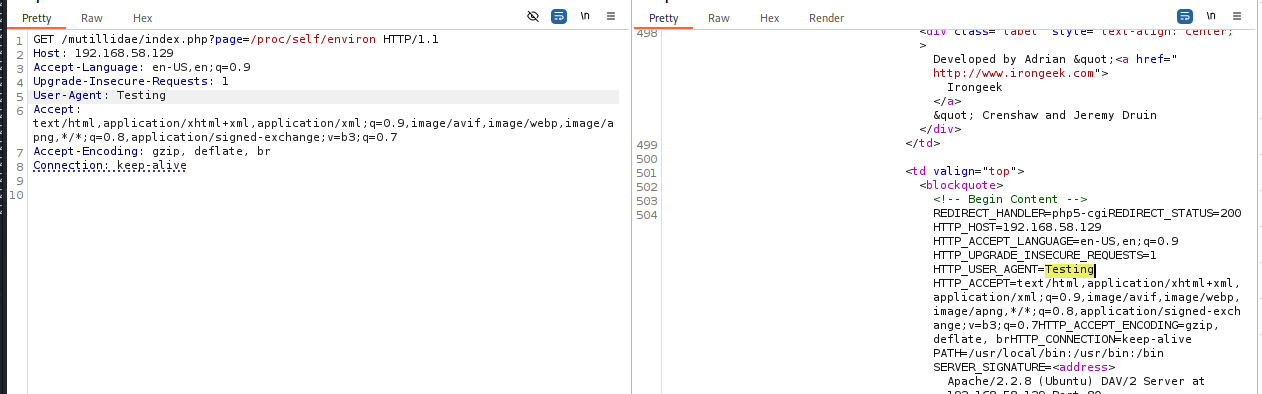1262x394 pixels.
Task: Click the closing </td> tag on line 499
Action: [922, 143]
